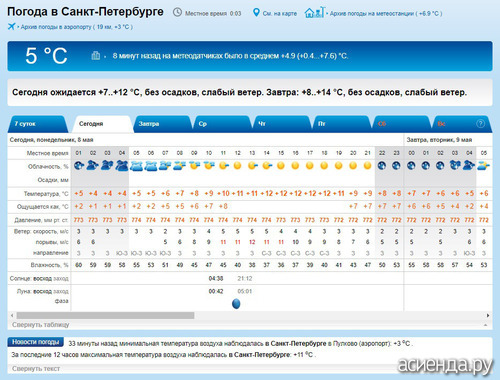This screenshot has height=380, width=500.
Task: Click the left arrow of the table scrollbar
Action: pyautogui.click(x=12, y=315)
